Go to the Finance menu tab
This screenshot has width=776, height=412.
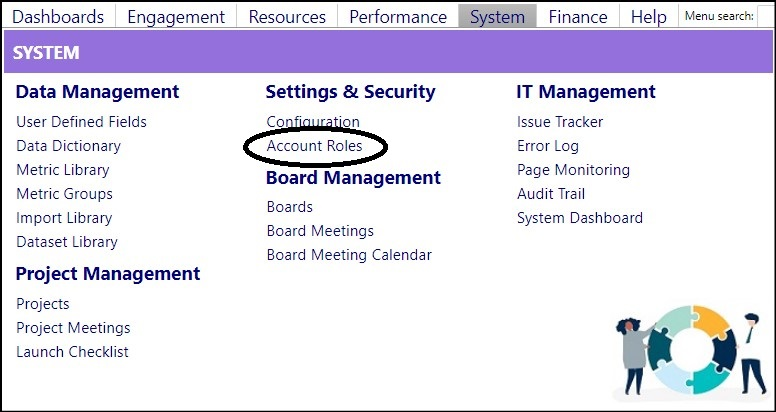click(x=578, y=17)
